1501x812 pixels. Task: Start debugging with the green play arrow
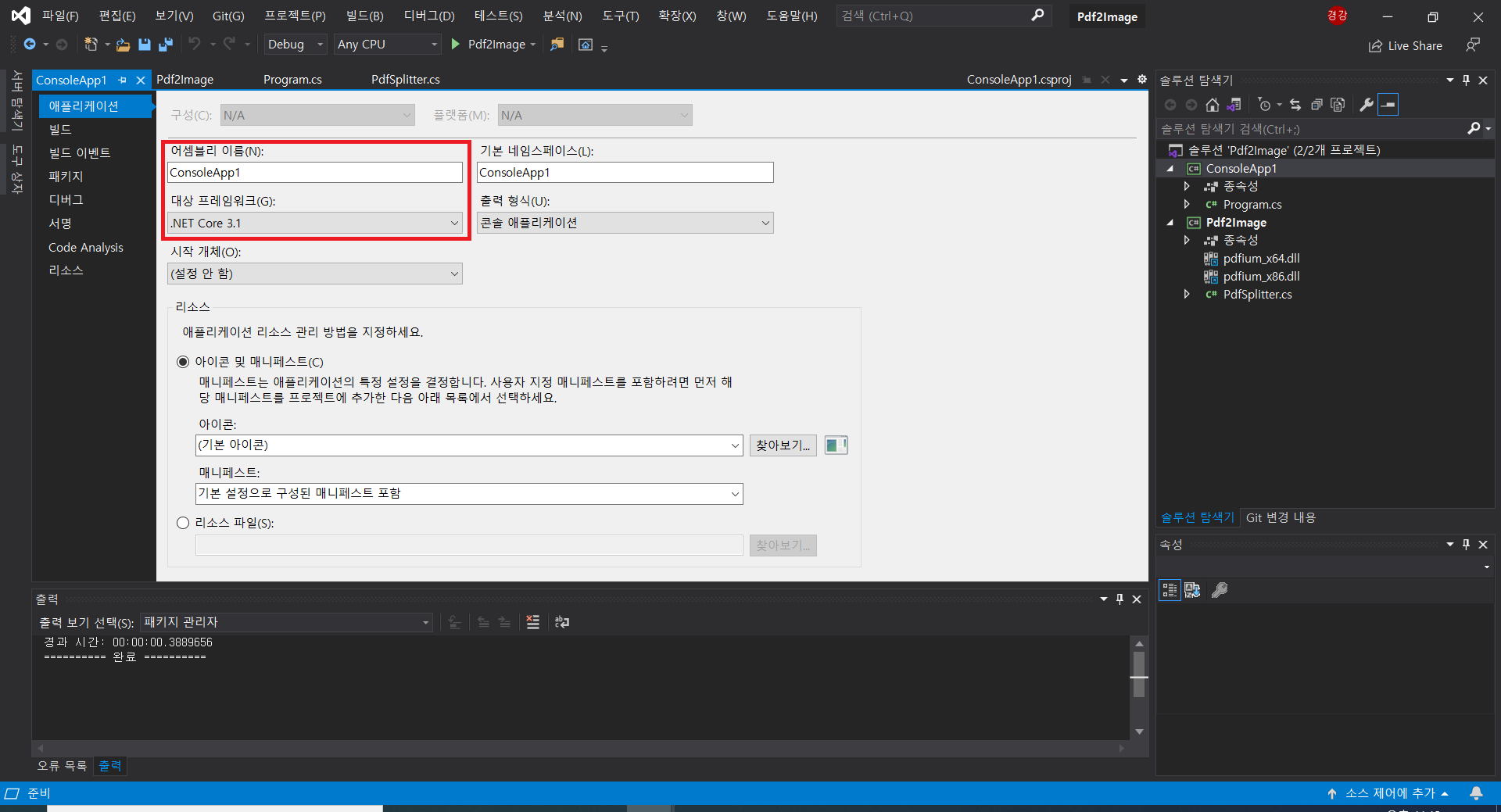click(x=455, y=45)
